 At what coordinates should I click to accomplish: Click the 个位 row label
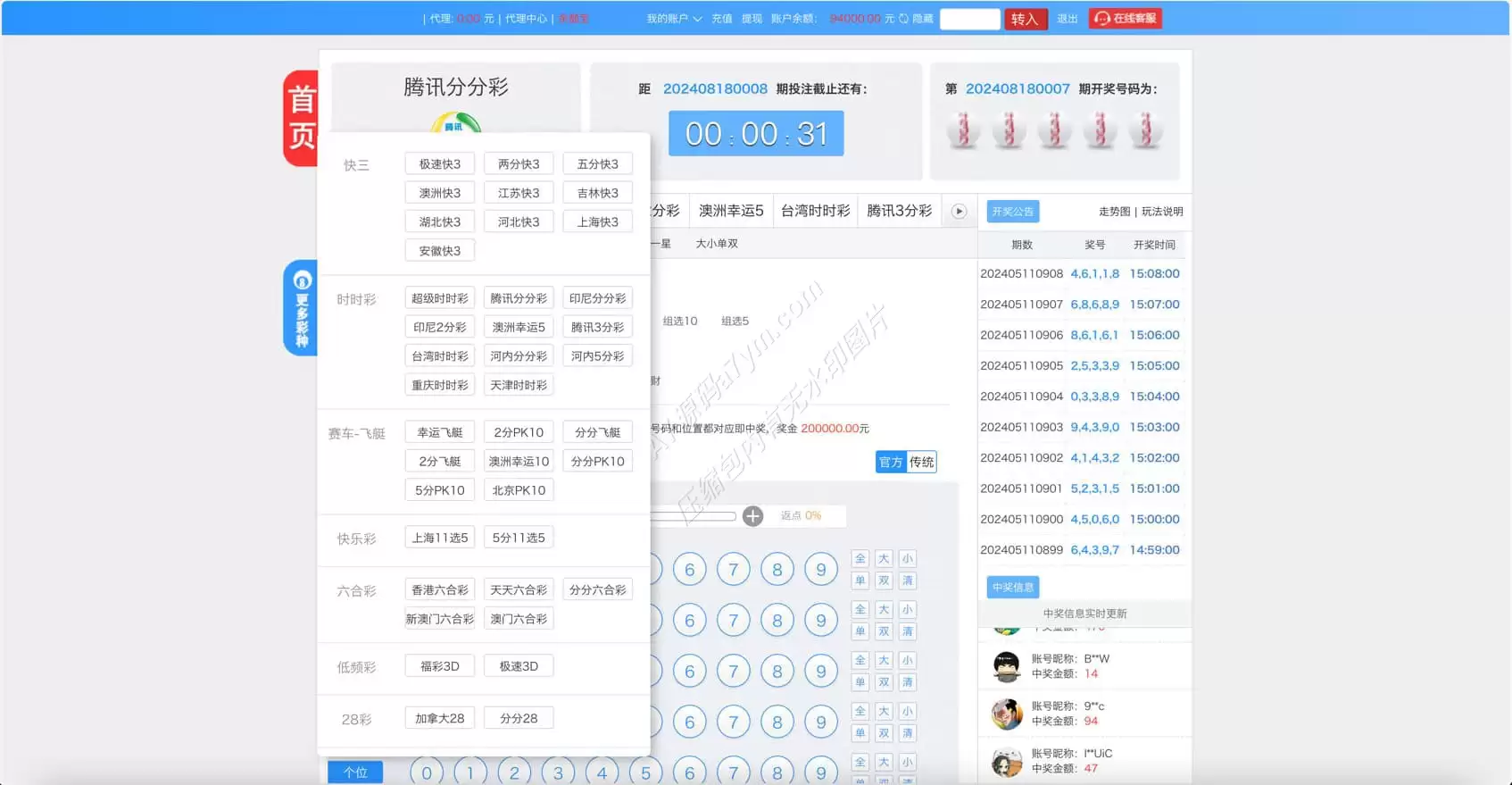355,772
